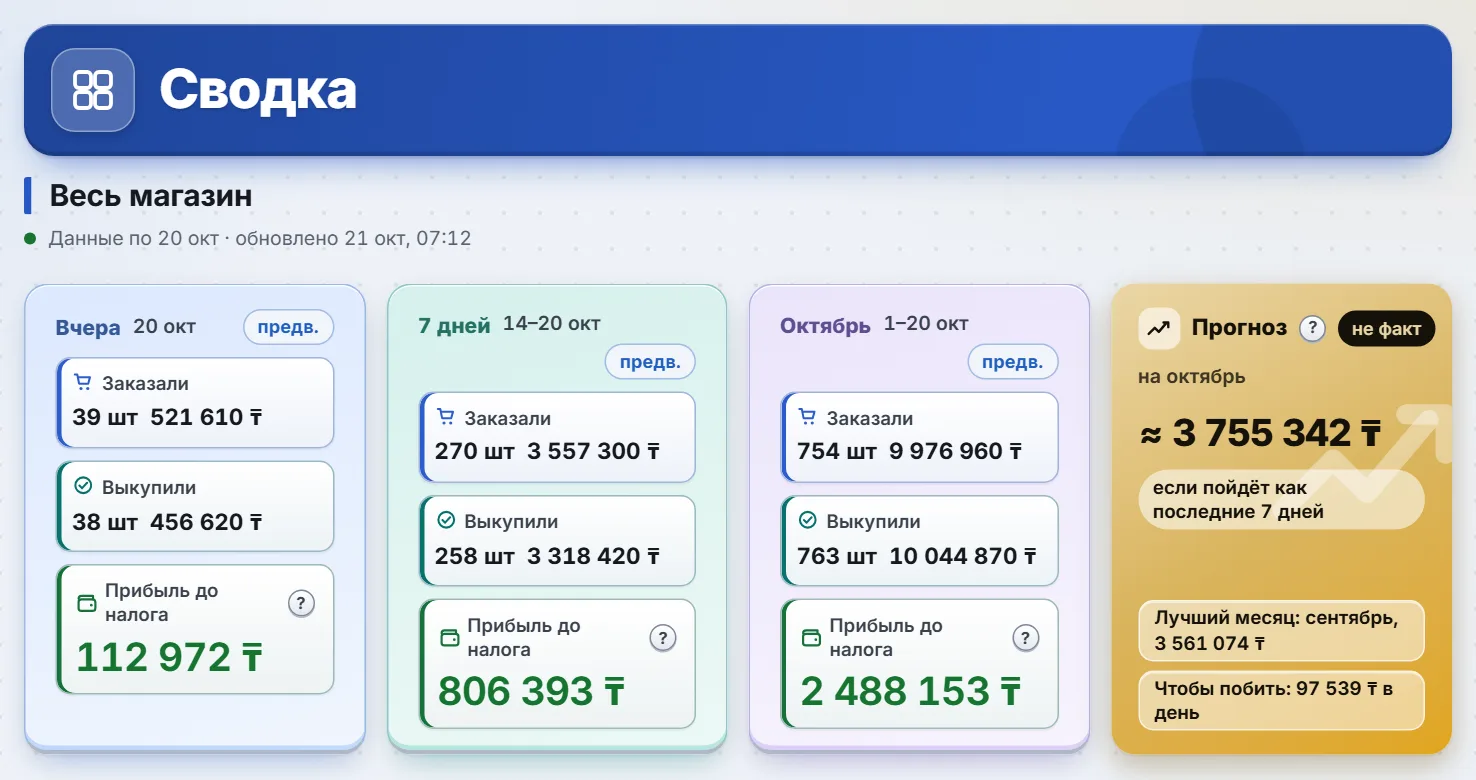Viewport: 1476px width, 780px height.
Task: Click the question mark next to Прогноз
Action: point(1312,328)
